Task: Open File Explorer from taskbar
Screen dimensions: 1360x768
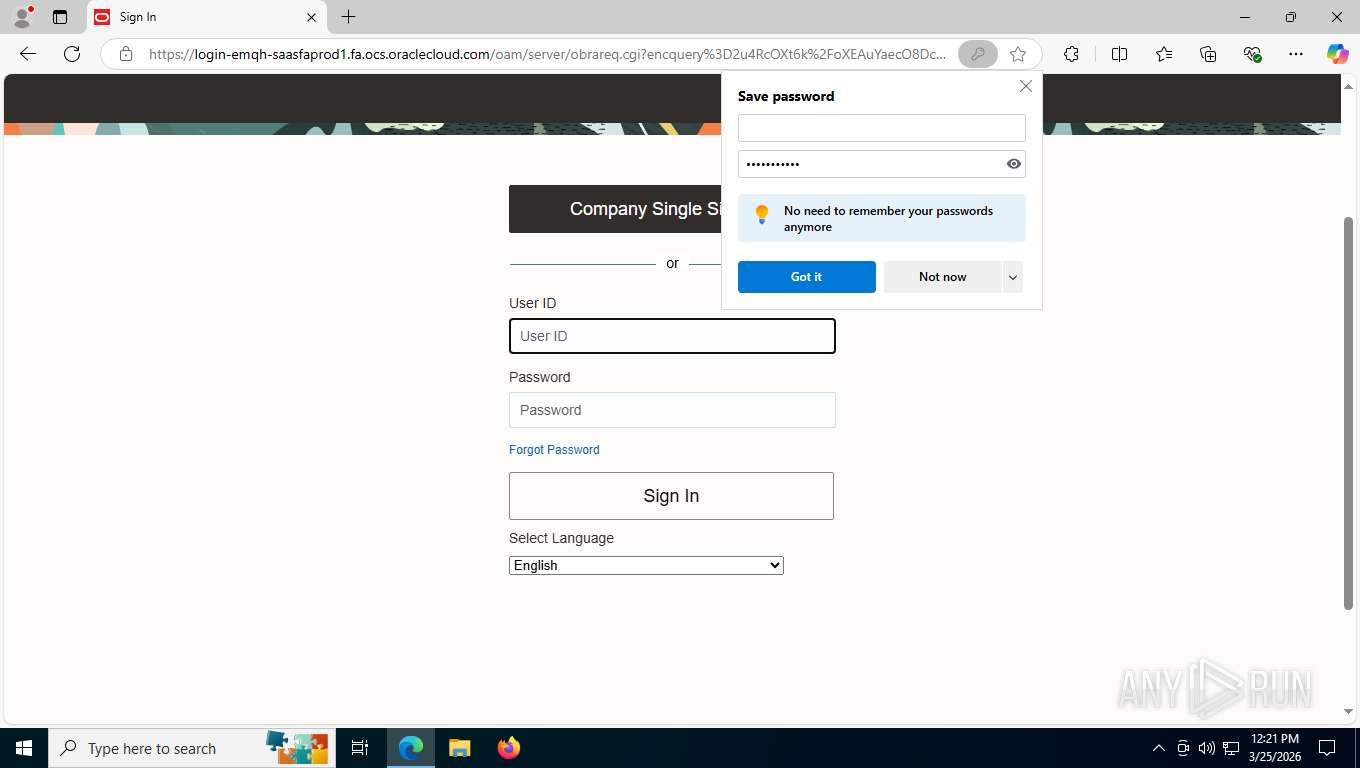Action: coord(459,748)
